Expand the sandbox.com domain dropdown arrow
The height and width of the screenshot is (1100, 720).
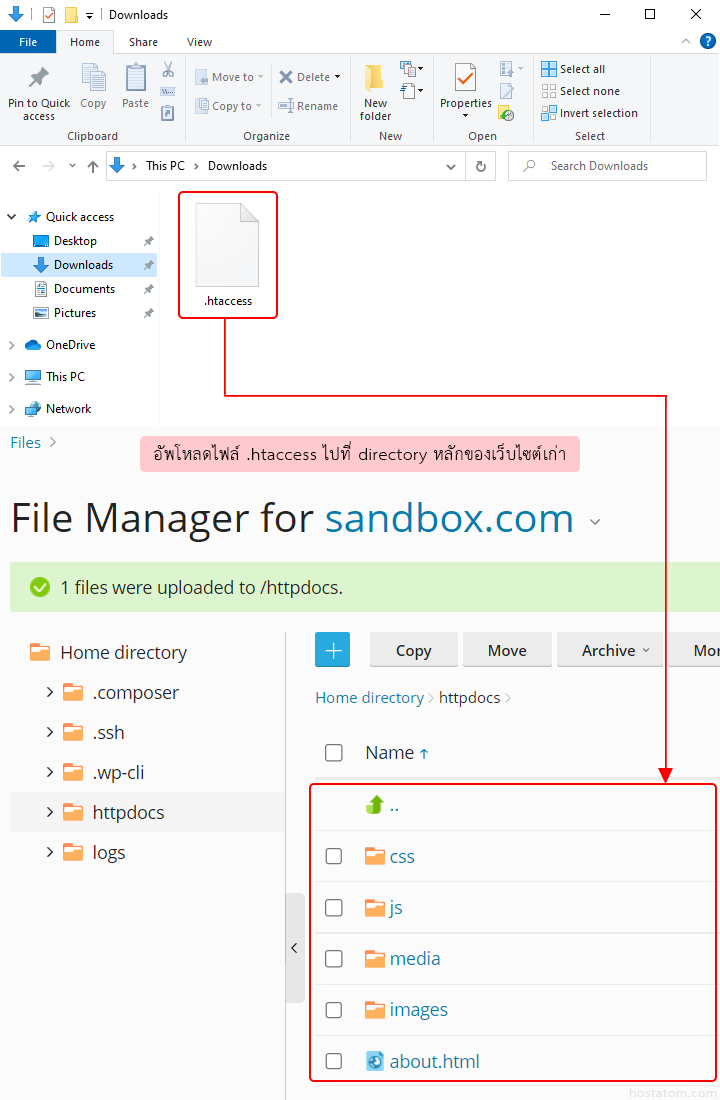point(595,521)
